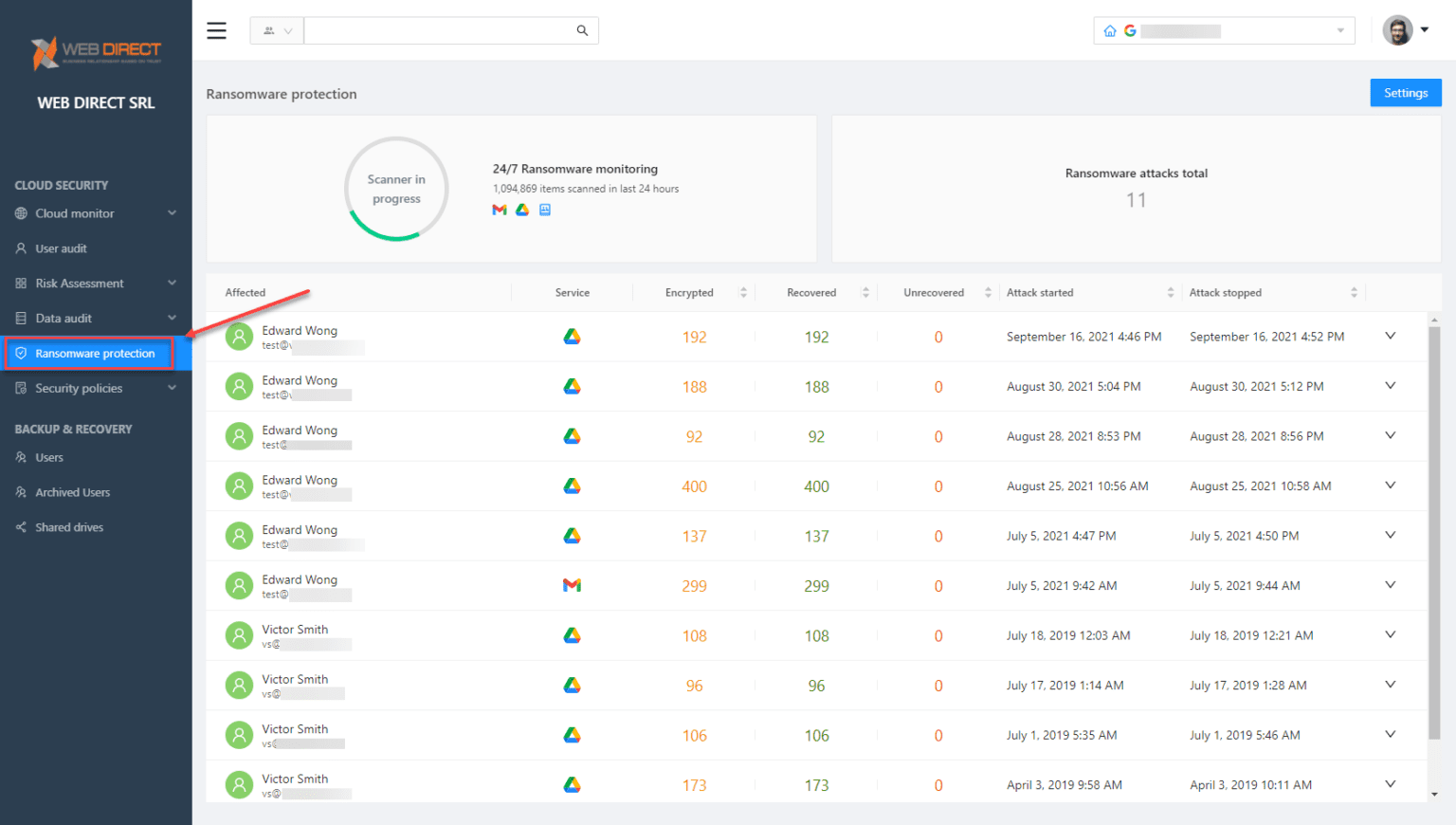Click the Gmail icon under ransomware monitoring
Screen dimensions: 1456x825
pos(500,210)
